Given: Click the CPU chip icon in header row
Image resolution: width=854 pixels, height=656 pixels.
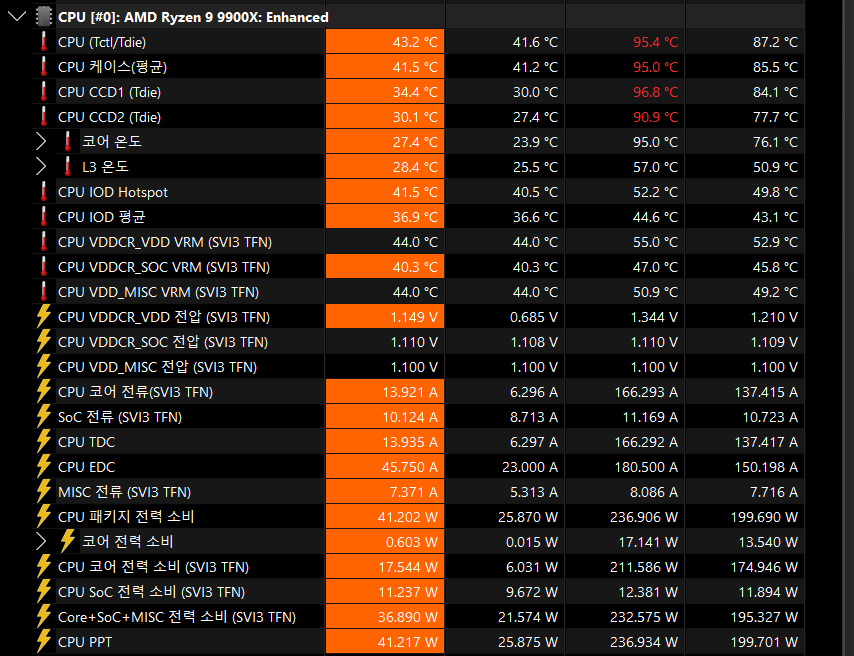Looking at the screenshot, I should click(x=44, y=17).
